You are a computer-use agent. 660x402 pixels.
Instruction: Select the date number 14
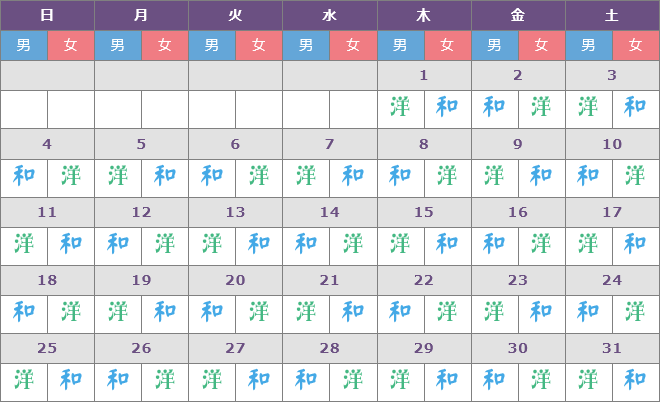coord(330,212)
